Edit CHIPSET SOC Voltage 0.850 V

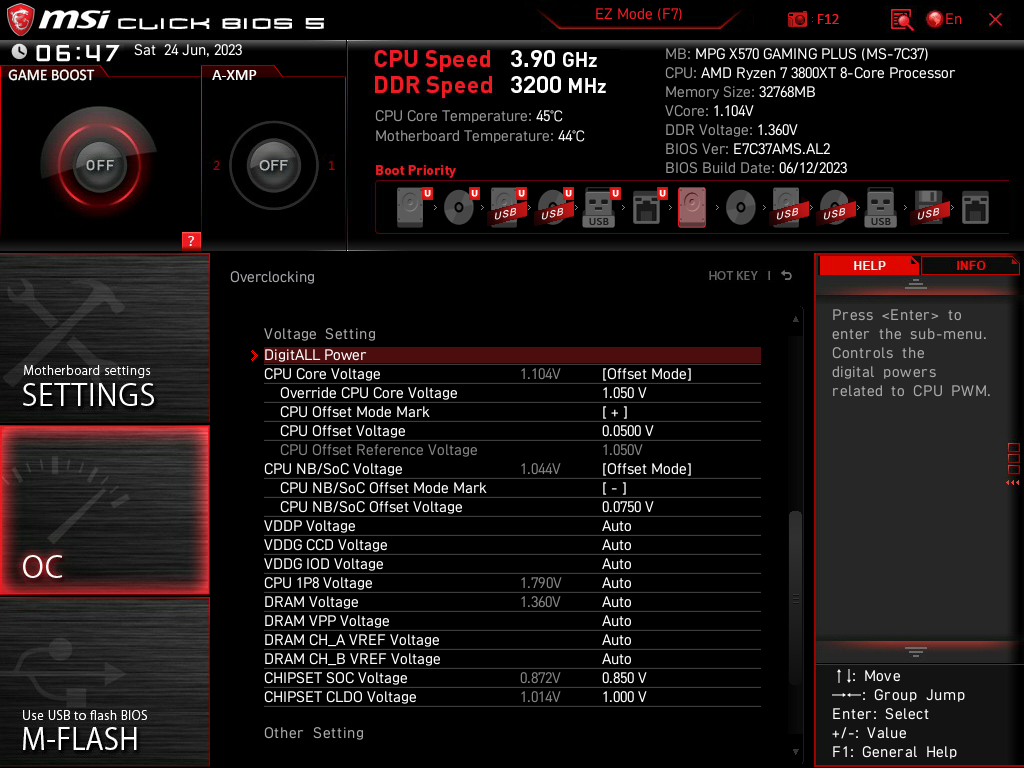click(x=624, y=678)
